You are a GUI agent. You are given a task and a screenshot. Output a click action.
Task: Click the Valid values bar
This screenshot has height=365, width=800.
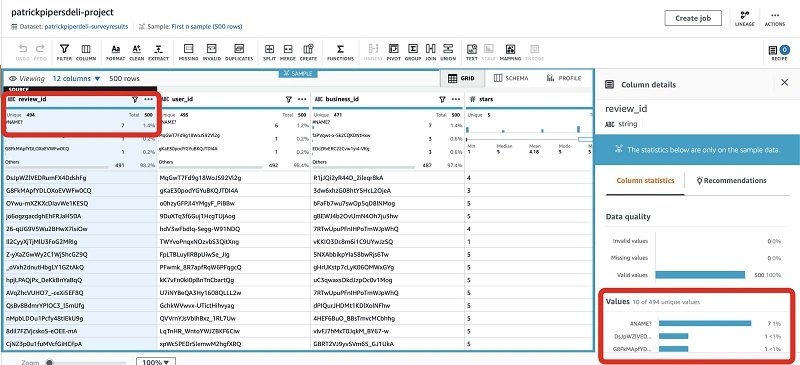(x=700, y=275)
